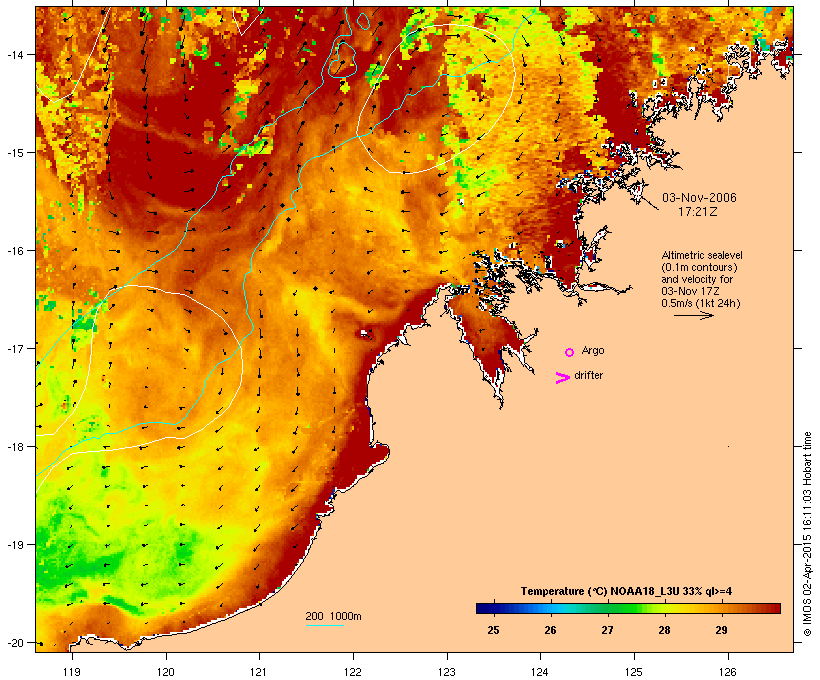Screen dimensions: 820x680
Task: Click the 'Altimetric sealevel' caption text
Action: tap(702, 255)
